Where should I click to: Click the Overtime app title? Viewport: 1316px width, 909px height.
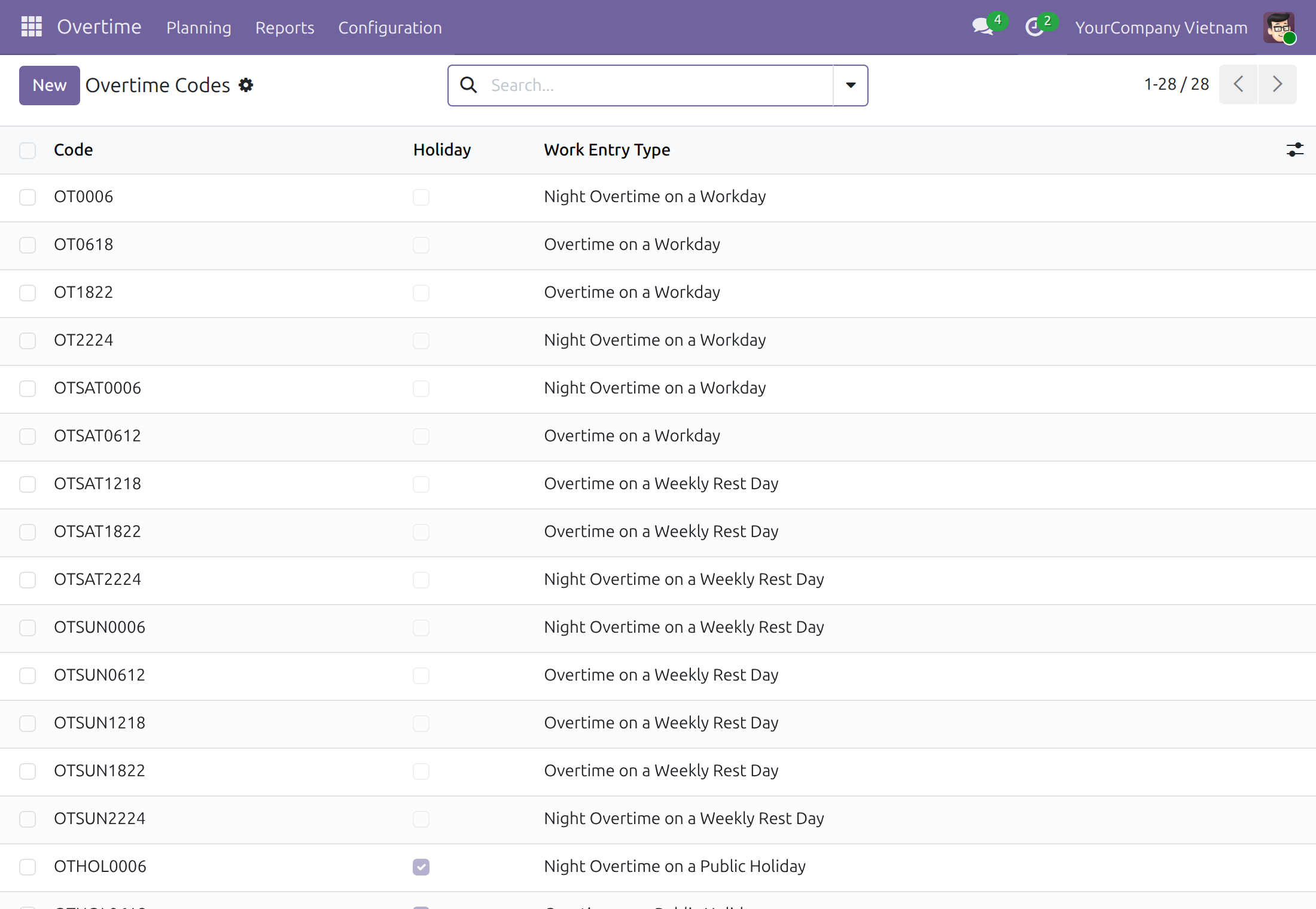click(x=99, y=27)
